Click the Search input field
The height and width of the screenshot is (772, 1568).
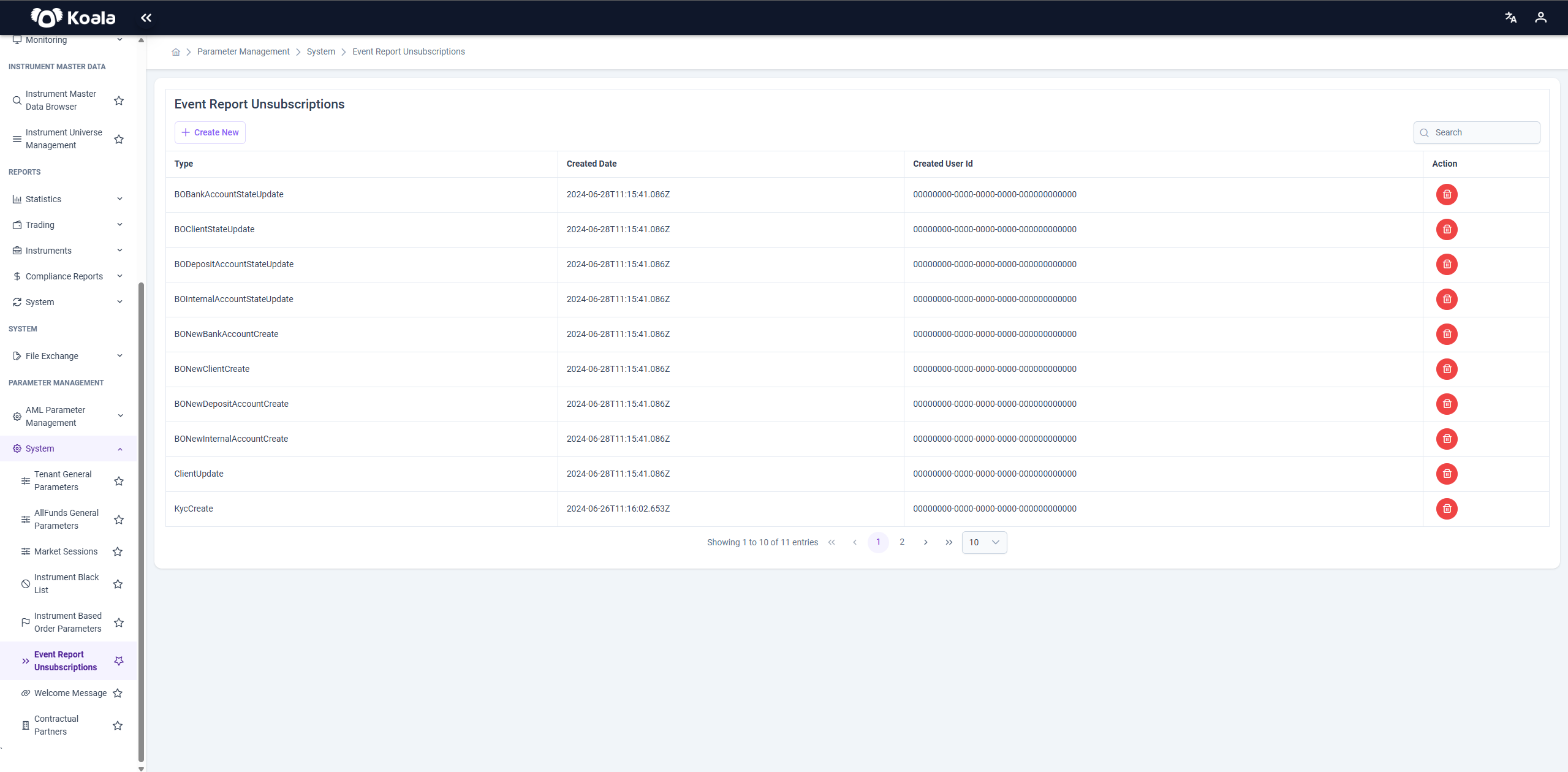(x=1477, y=132)
